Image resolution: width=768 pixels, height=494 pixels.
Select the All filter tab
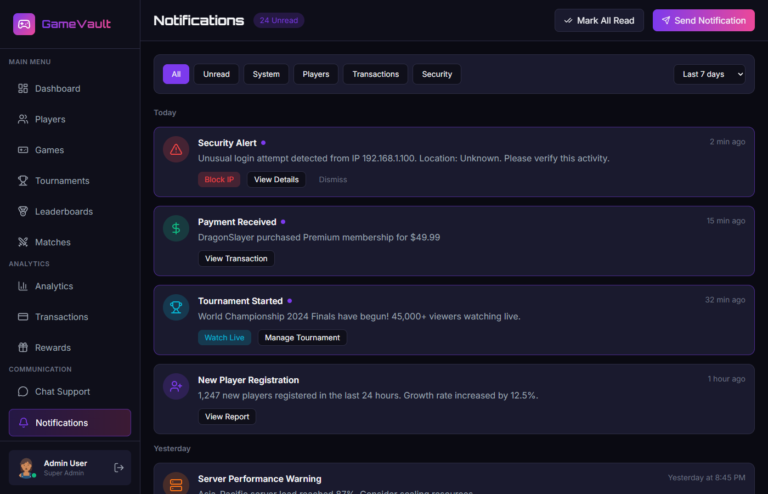[176, 74]
